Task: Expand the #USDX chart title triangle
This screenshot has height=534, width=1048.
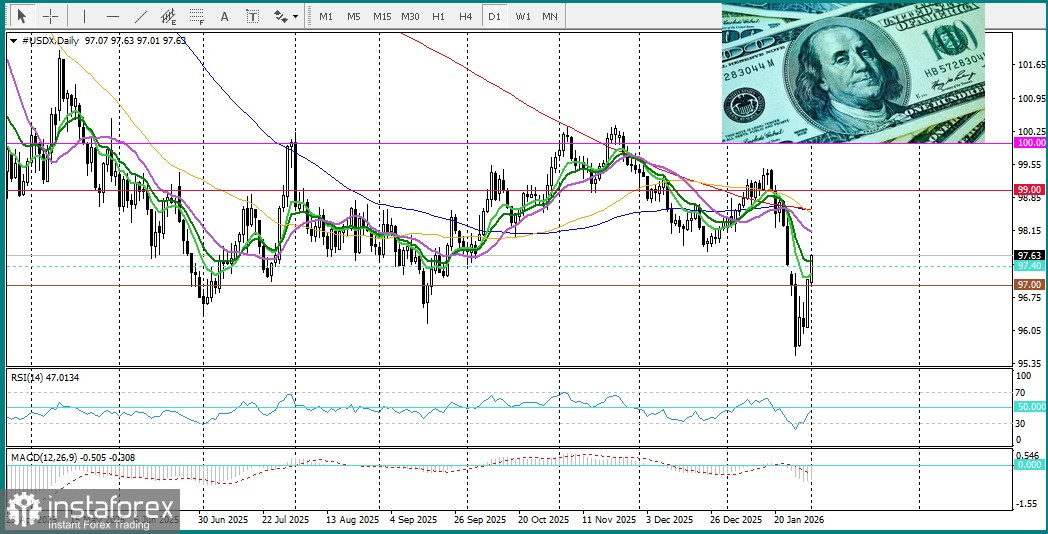Action: (13, 40)
